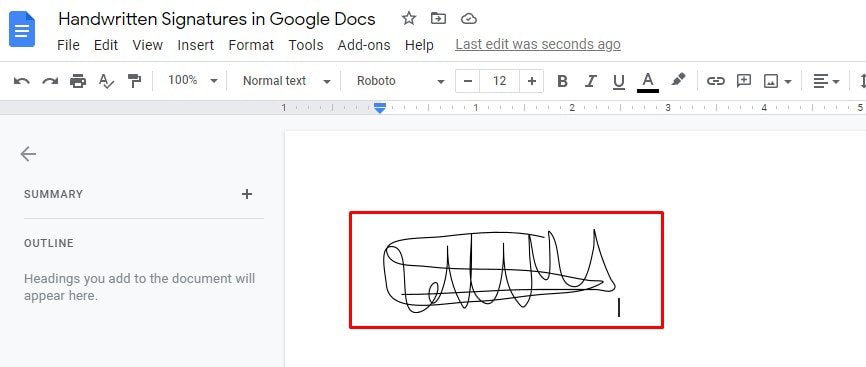Expand the insert image dropdown arrow

788,82
